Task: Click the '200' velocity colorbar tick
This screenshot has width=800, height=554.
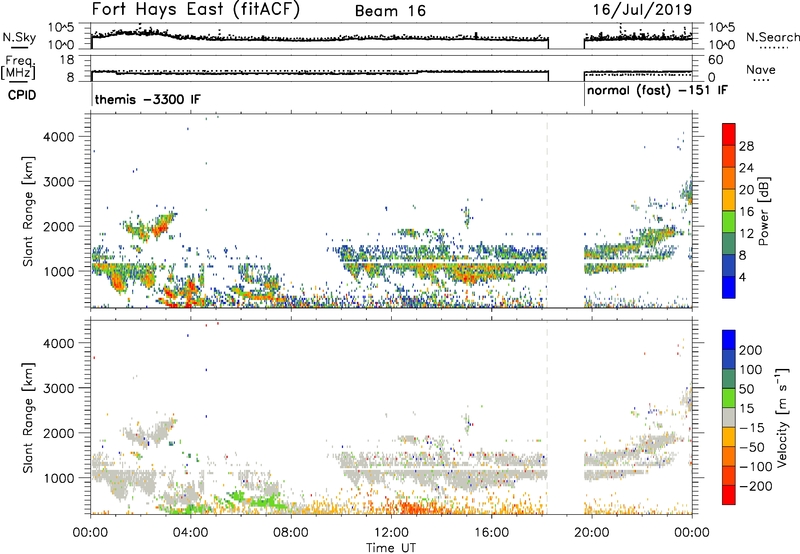Action: tap(751, 350)
